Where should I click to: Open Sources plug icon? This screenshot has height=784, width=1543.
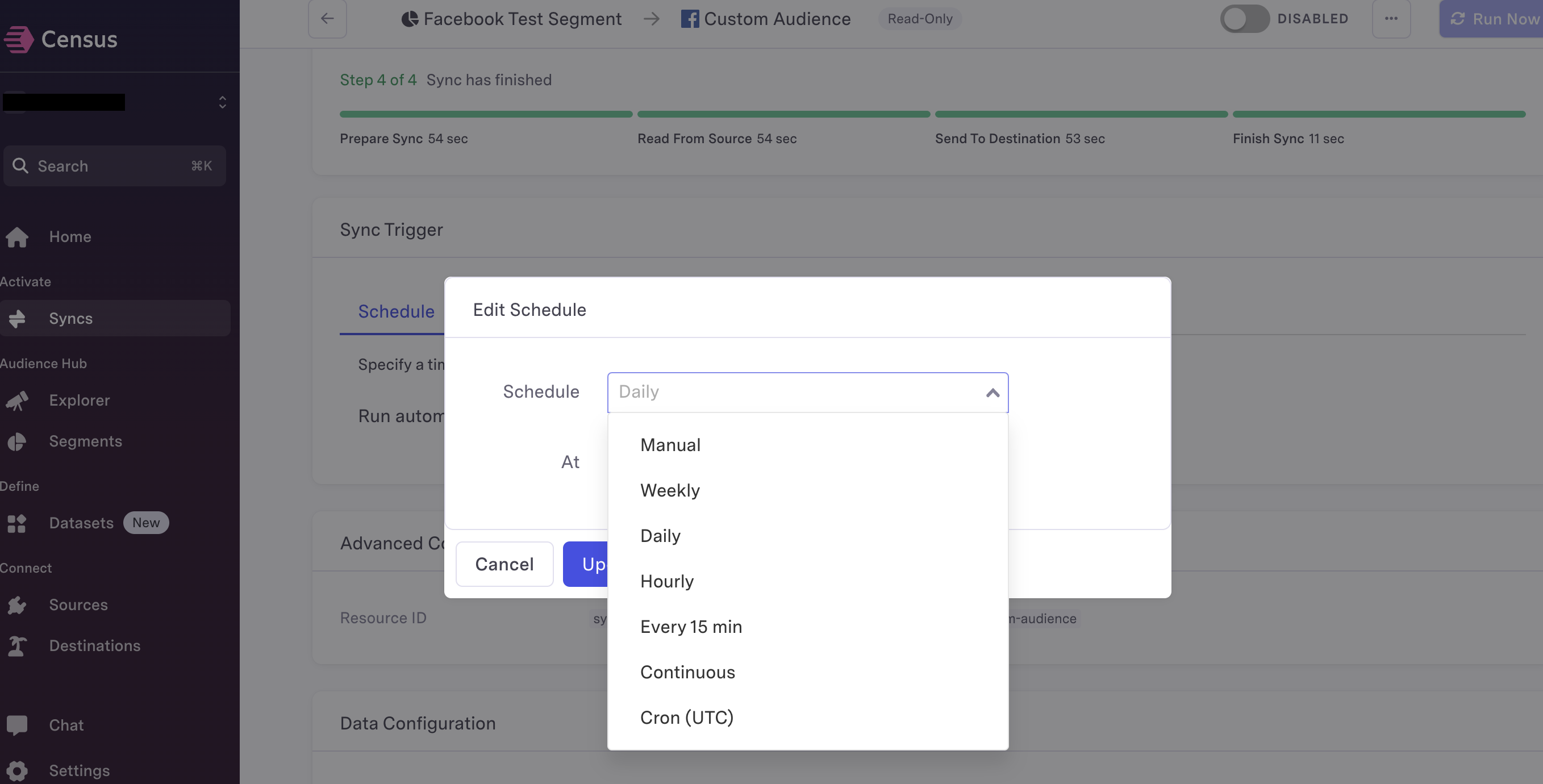(x=17, y=605)
